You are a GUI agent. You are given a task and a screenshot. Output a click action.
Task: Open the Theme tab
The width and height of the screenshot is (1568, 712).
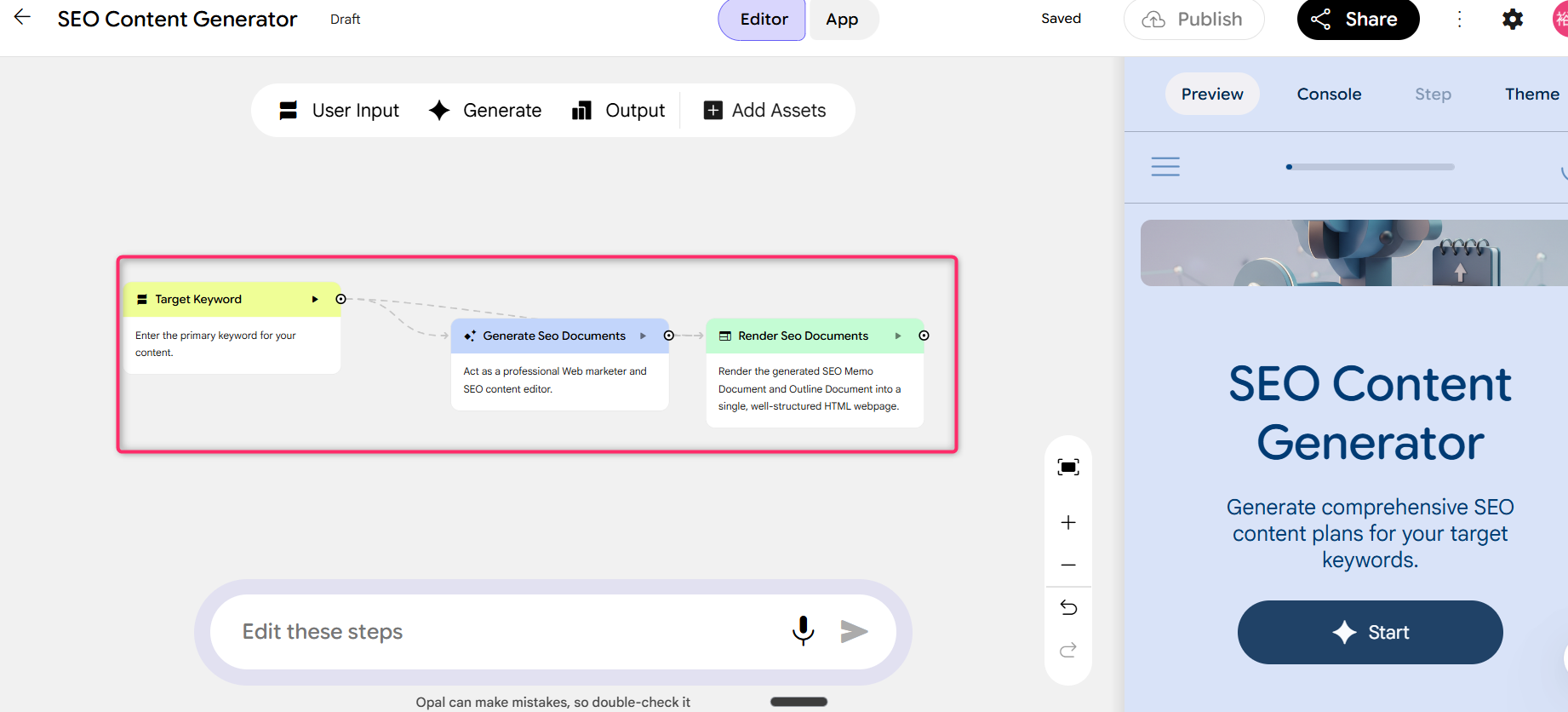1531,95
